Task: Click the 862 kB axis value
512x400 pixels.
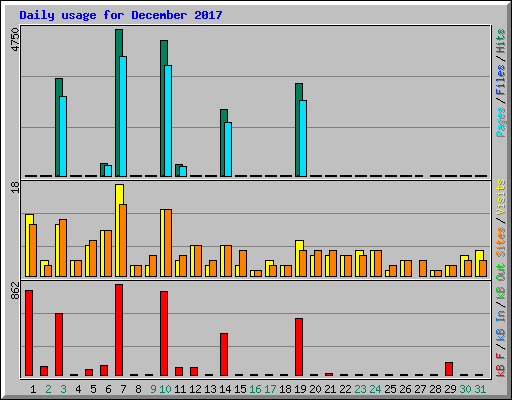Action: coord(15,291)
